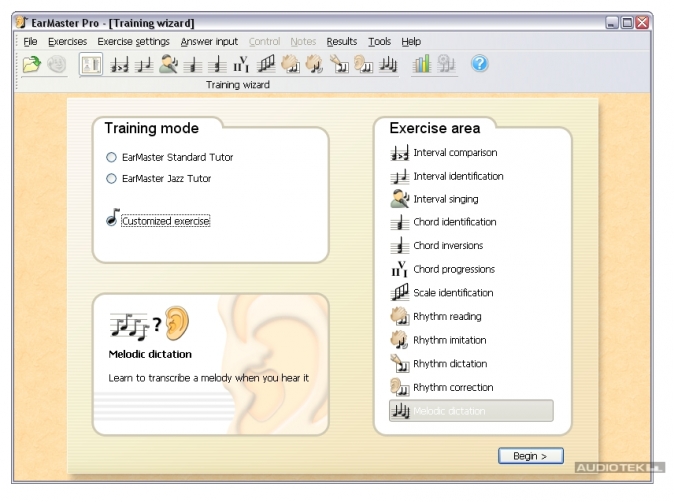Open the Answer input menu
Image resolution: width=674 pixels, height=502 pixels.
coord(209,42)
